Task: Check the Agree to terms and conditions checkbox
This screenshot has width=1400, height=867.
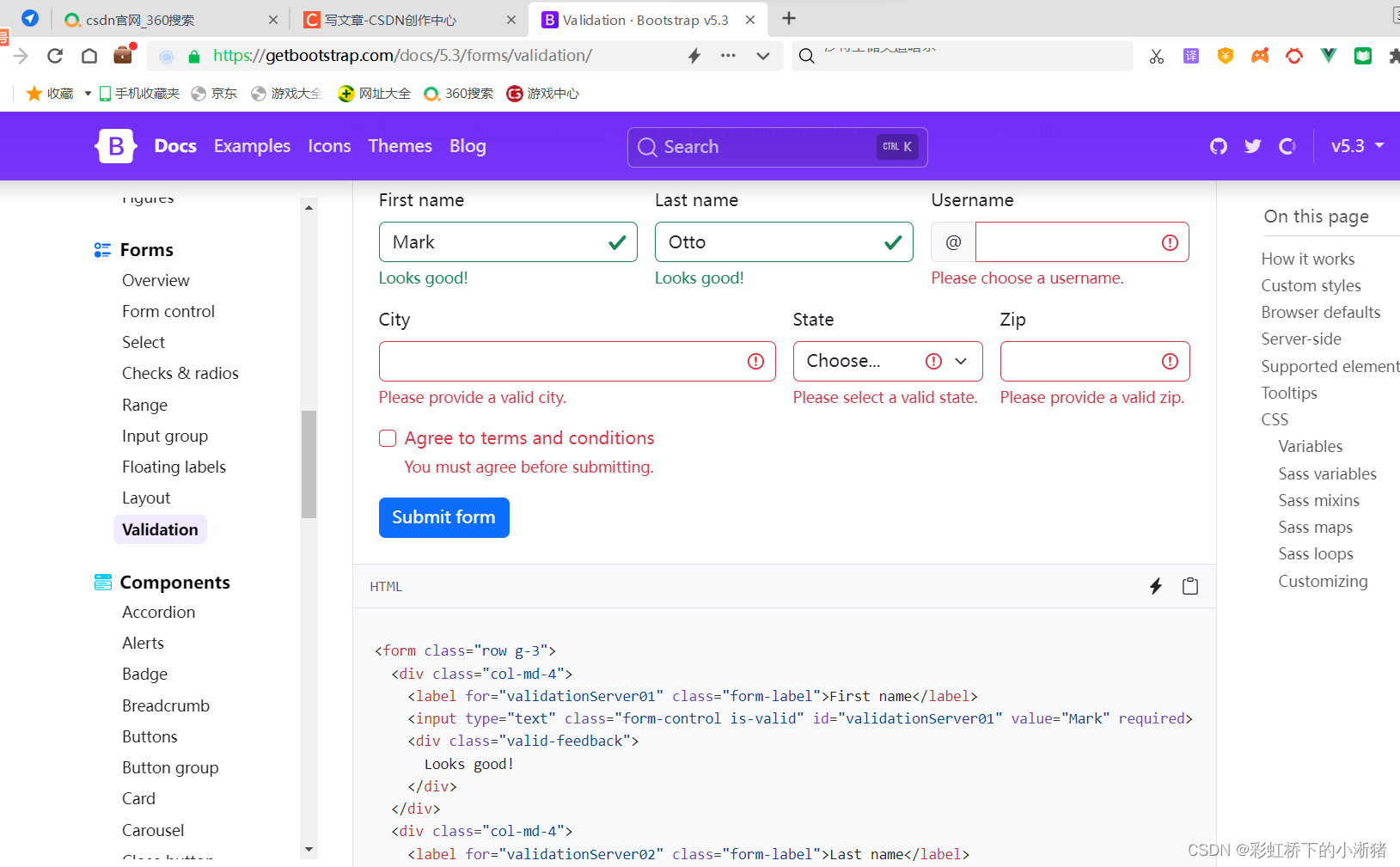Action: 388,438
